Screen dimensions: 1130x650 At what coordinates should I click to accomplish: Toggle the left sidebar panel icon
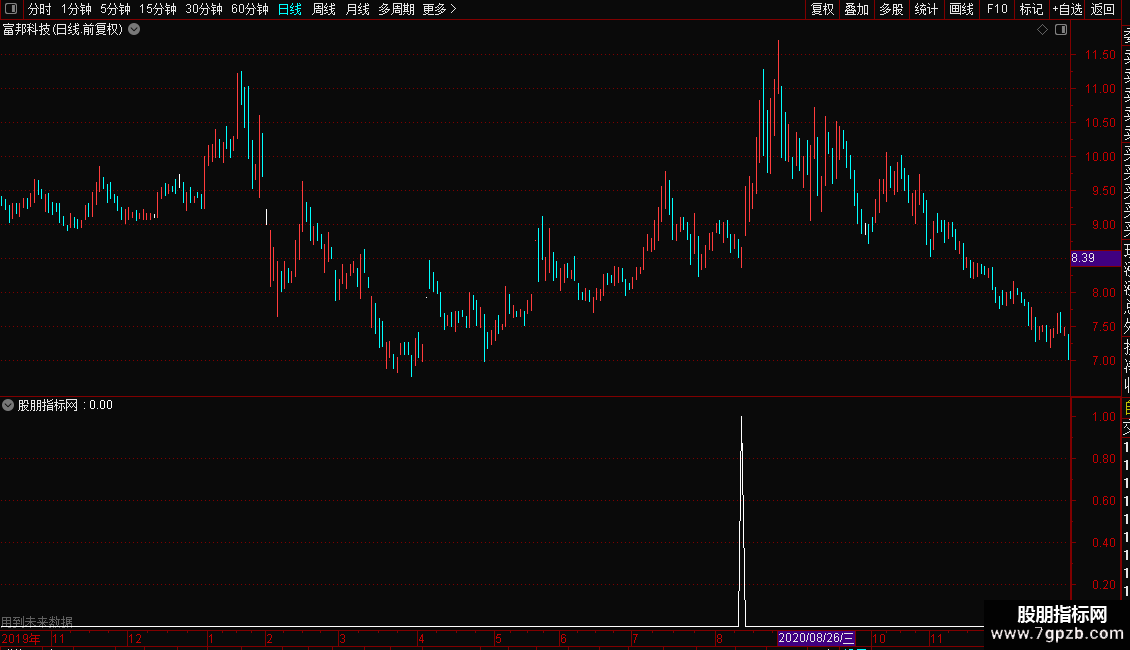coord(11,9)
